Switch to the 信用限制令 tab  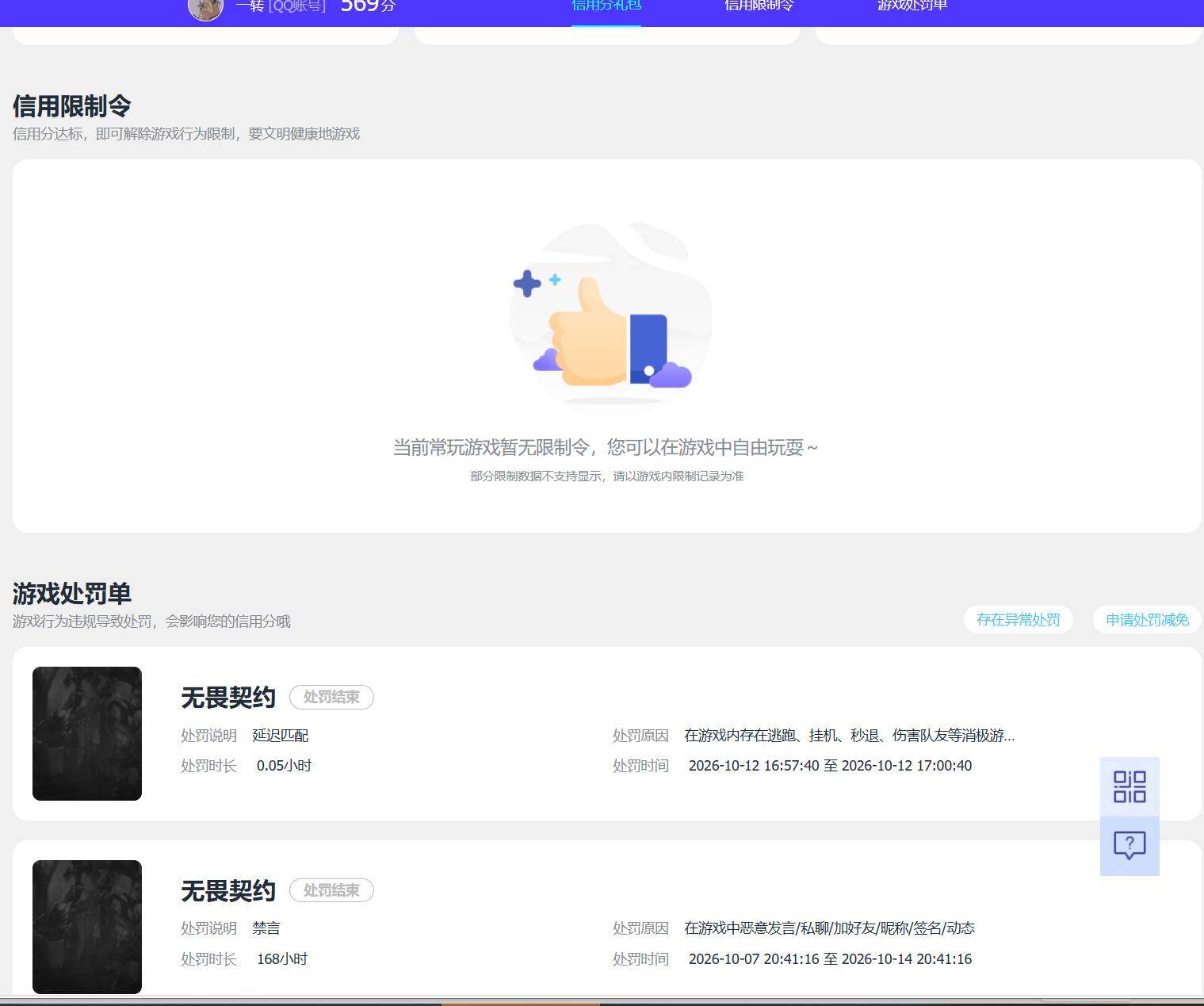point(759,6)
